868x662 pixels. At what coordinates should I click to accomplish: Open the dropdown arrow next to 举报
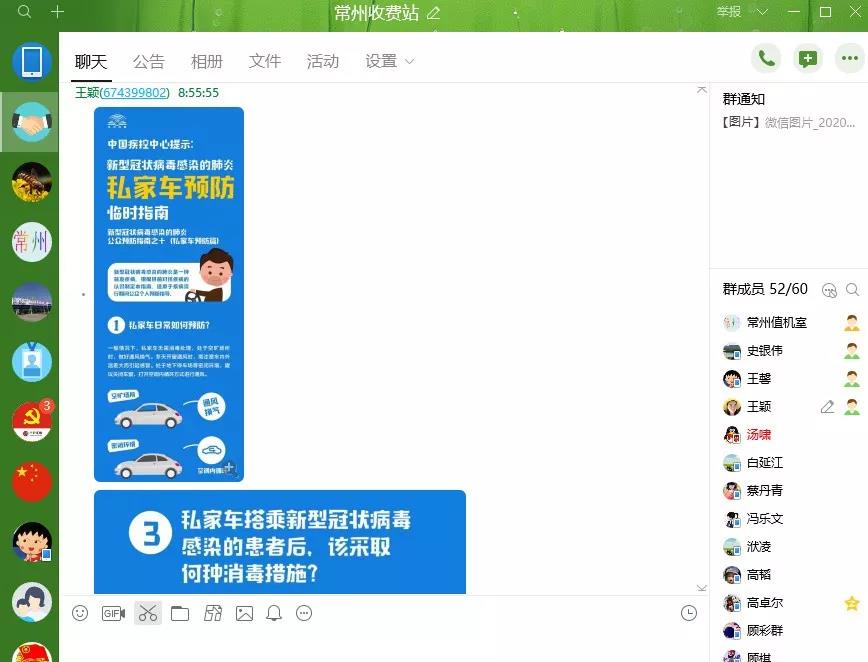[762, 12]
